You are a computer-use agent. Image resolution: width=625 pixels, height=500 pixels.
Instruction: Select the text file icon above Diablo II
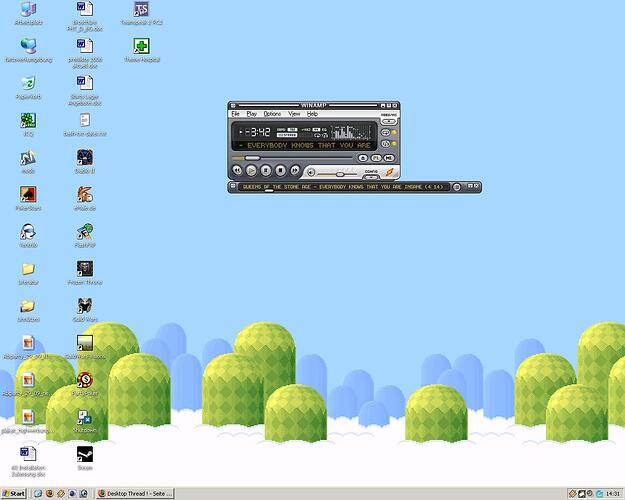(85, 125)
